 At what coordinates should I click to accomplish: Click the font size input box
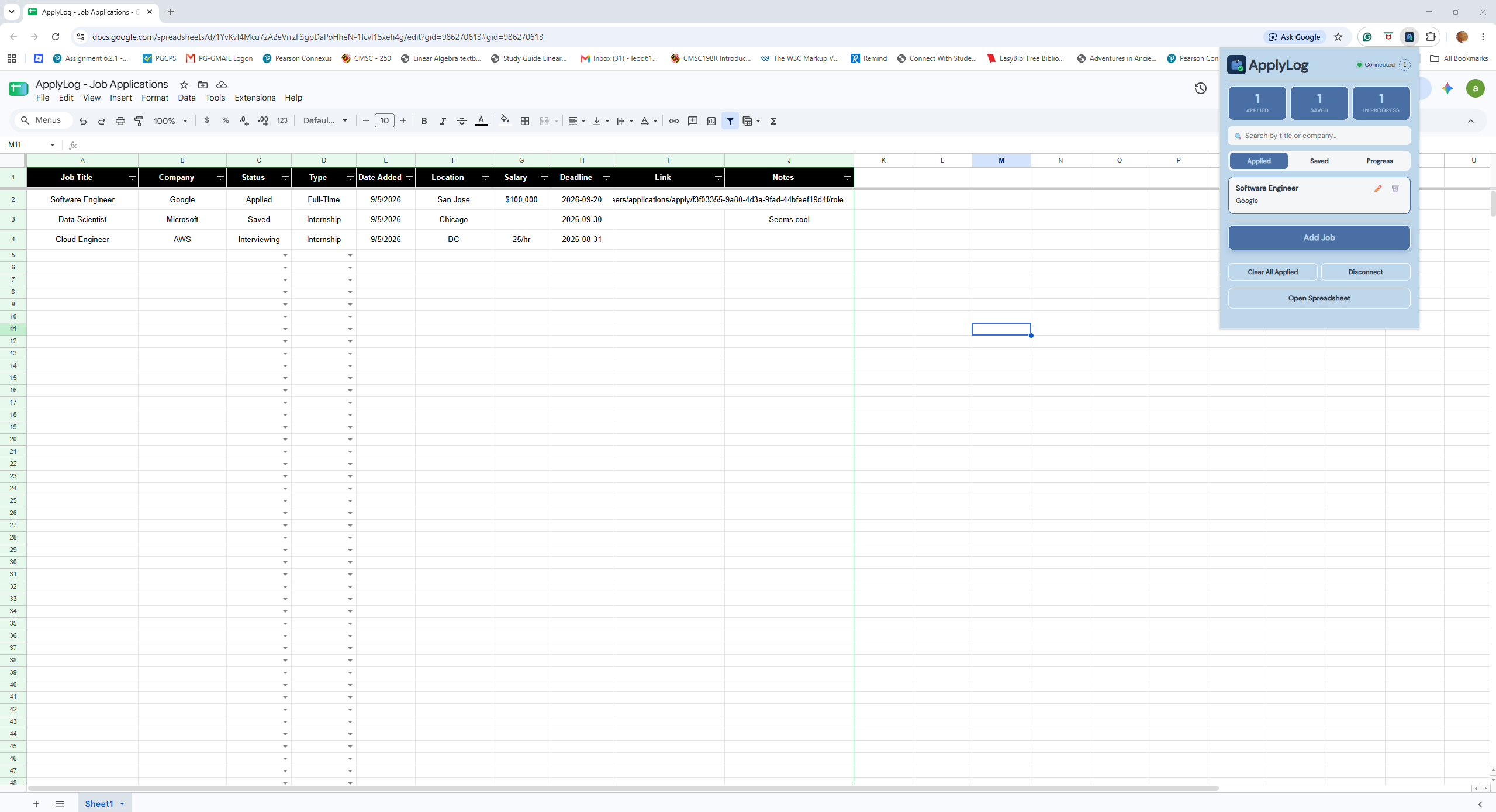pyautogui.click(x=384, y=121)
